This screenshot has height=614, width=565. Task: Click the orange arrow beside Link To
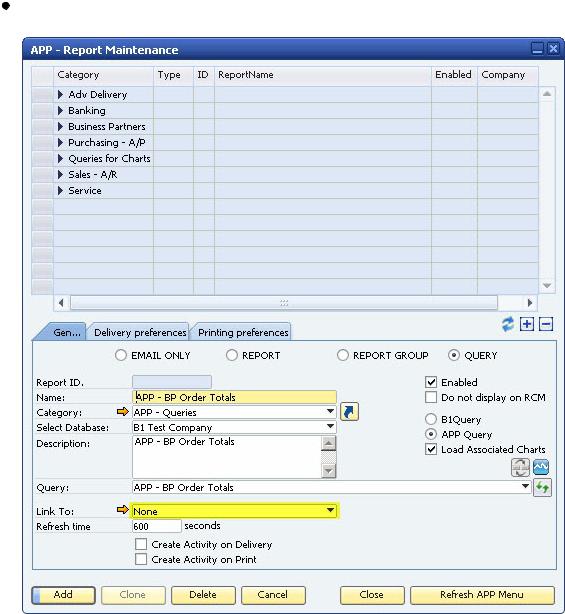coord(123,510)
